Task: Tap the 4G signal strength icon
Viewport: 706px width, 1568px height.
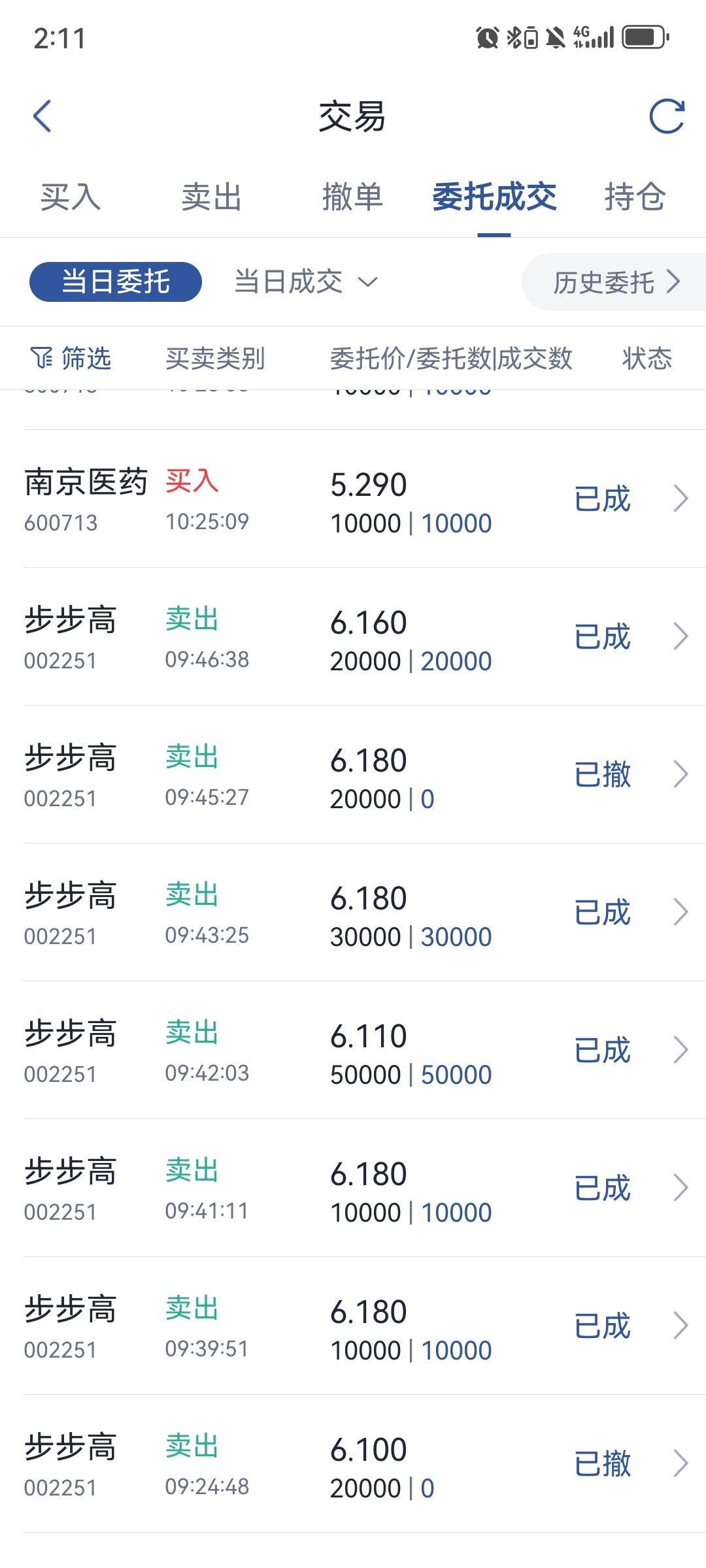Action: pyautogui.click(x=594, y=37)
